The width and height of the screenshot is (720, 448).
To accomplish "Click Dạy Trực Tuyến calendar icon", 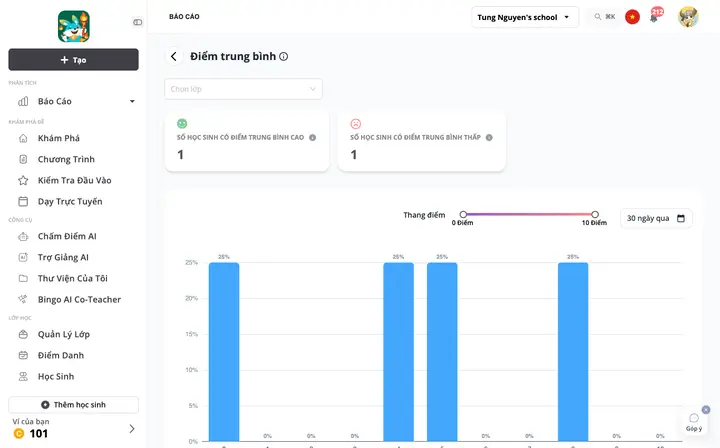I will coord(23,202).
